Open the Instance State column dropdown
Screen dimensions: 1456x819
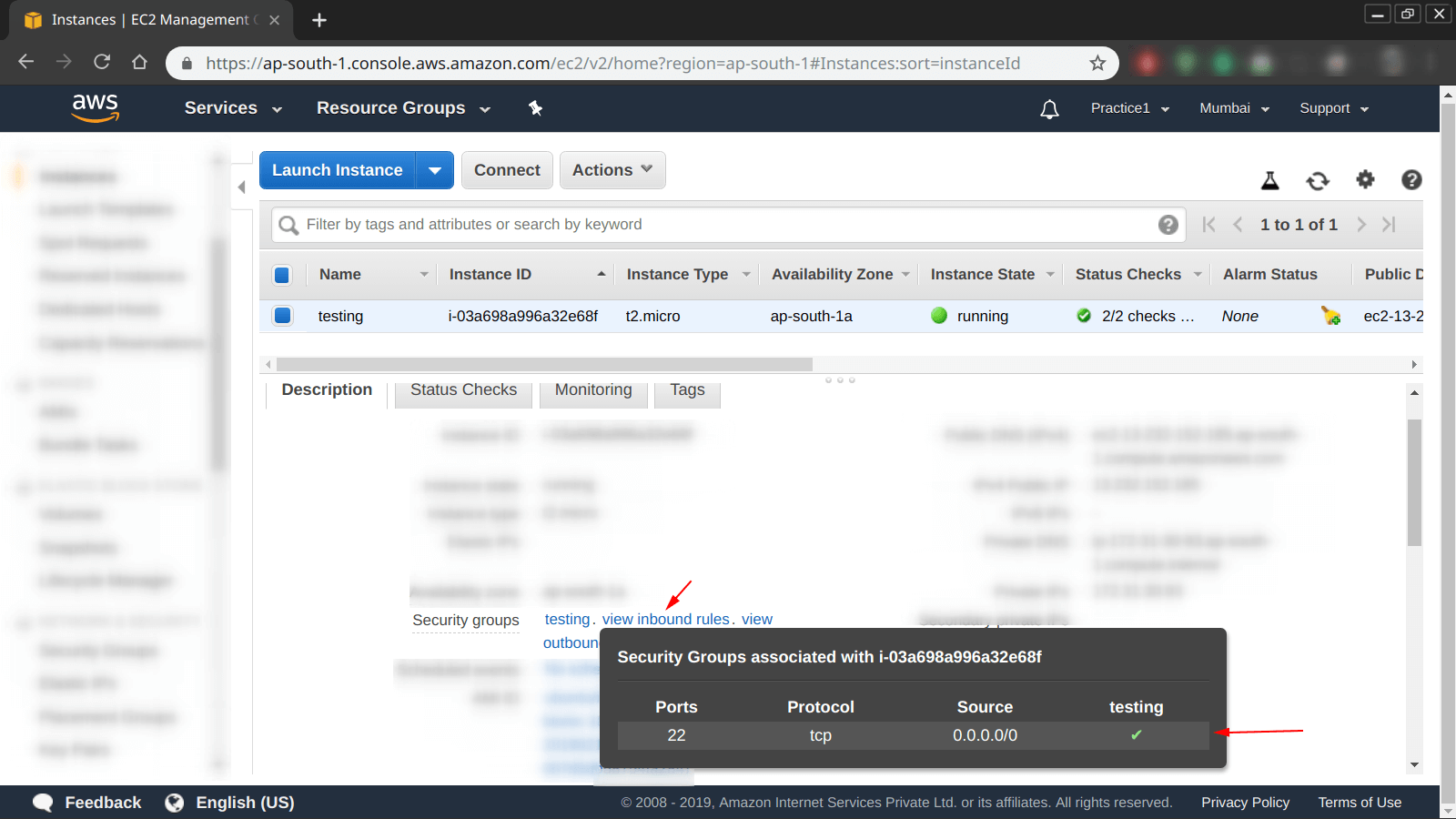coord(1050,275)
